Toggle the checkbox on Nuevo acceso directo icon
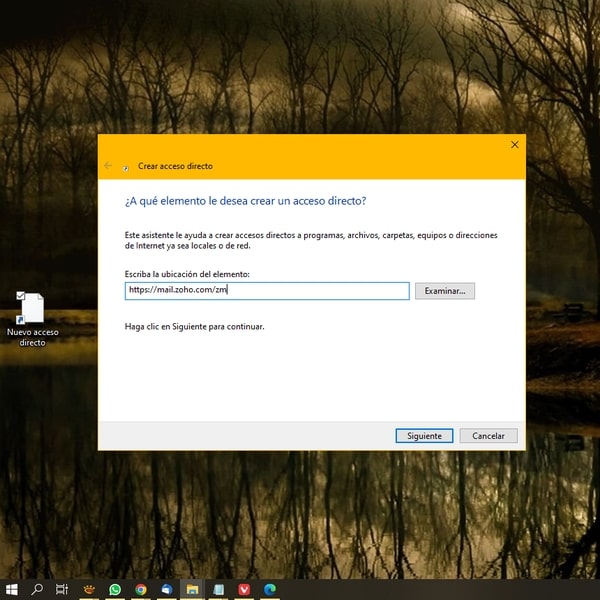Viewport: 600px width, 600px height. 21,295
